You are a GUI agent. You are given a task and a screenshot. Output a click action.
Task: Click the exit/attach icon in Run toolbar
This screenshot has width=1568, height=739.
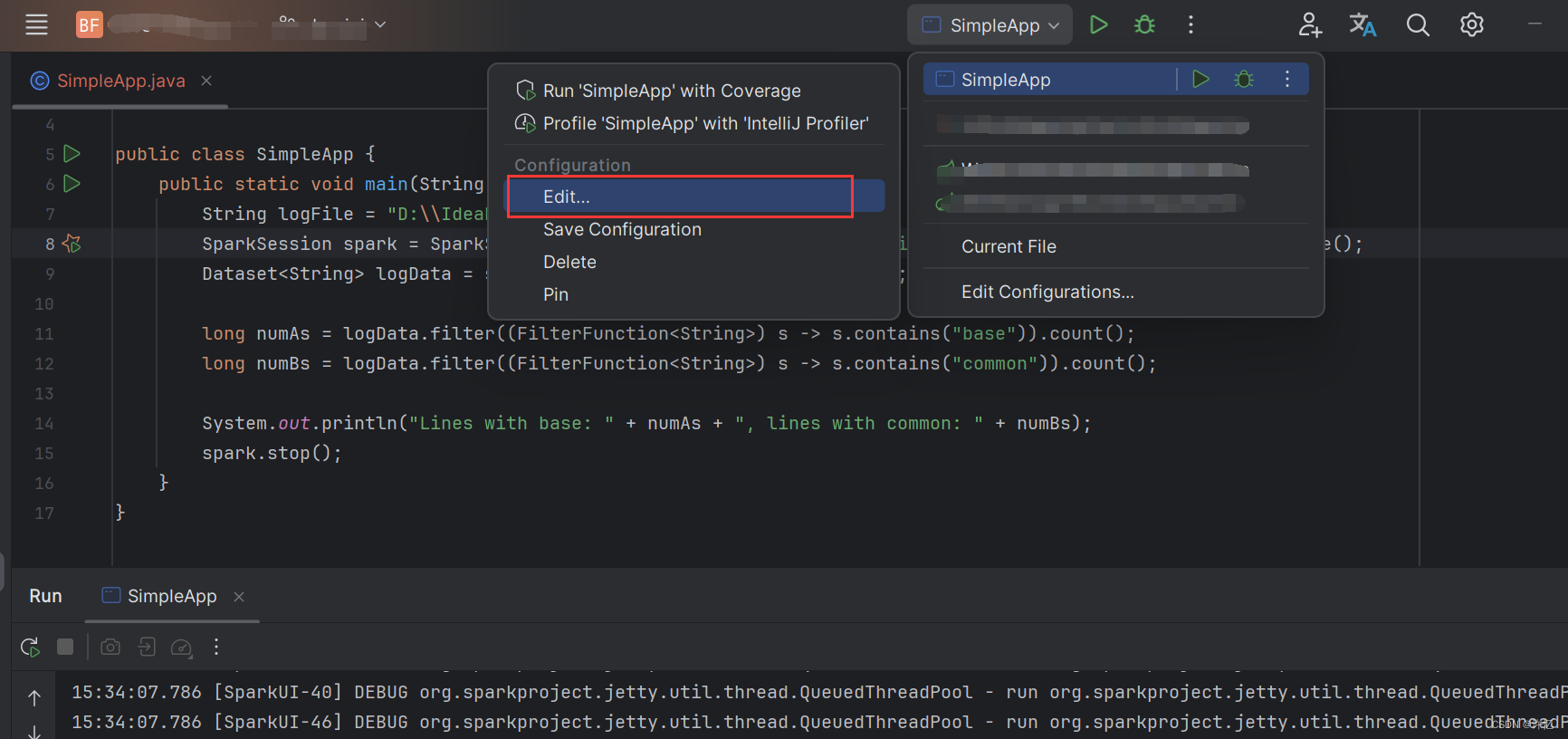click(x=147, y=647)
